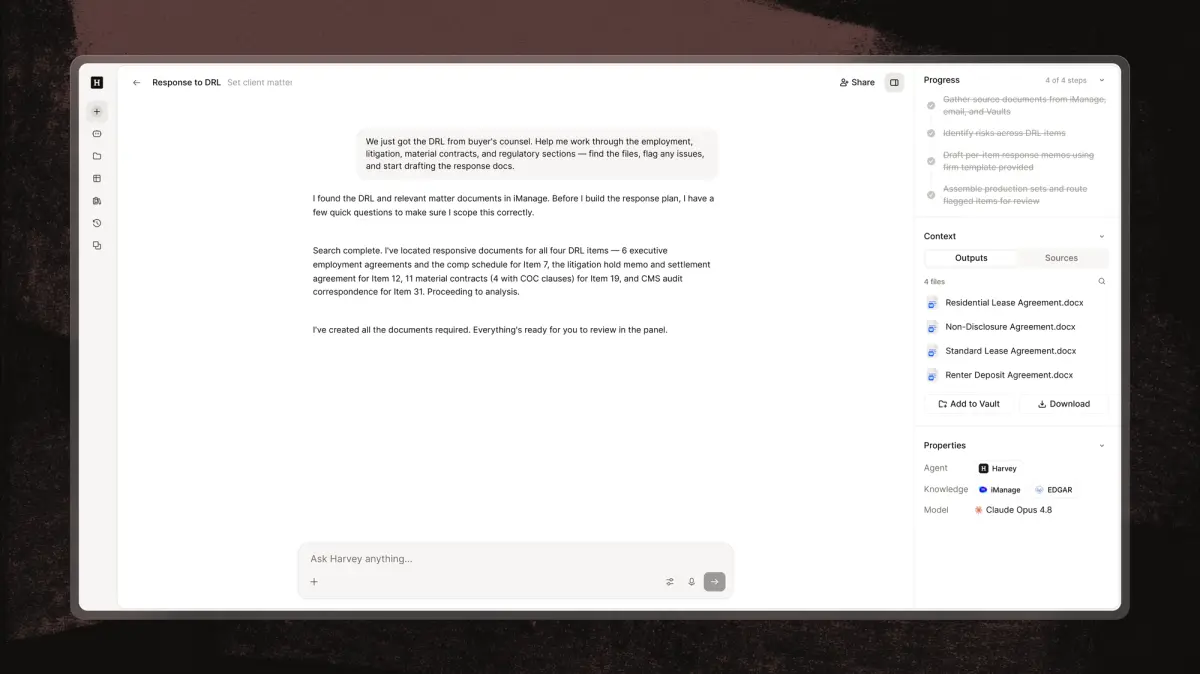Collapse the Properties section chevron

(1102, 446)
